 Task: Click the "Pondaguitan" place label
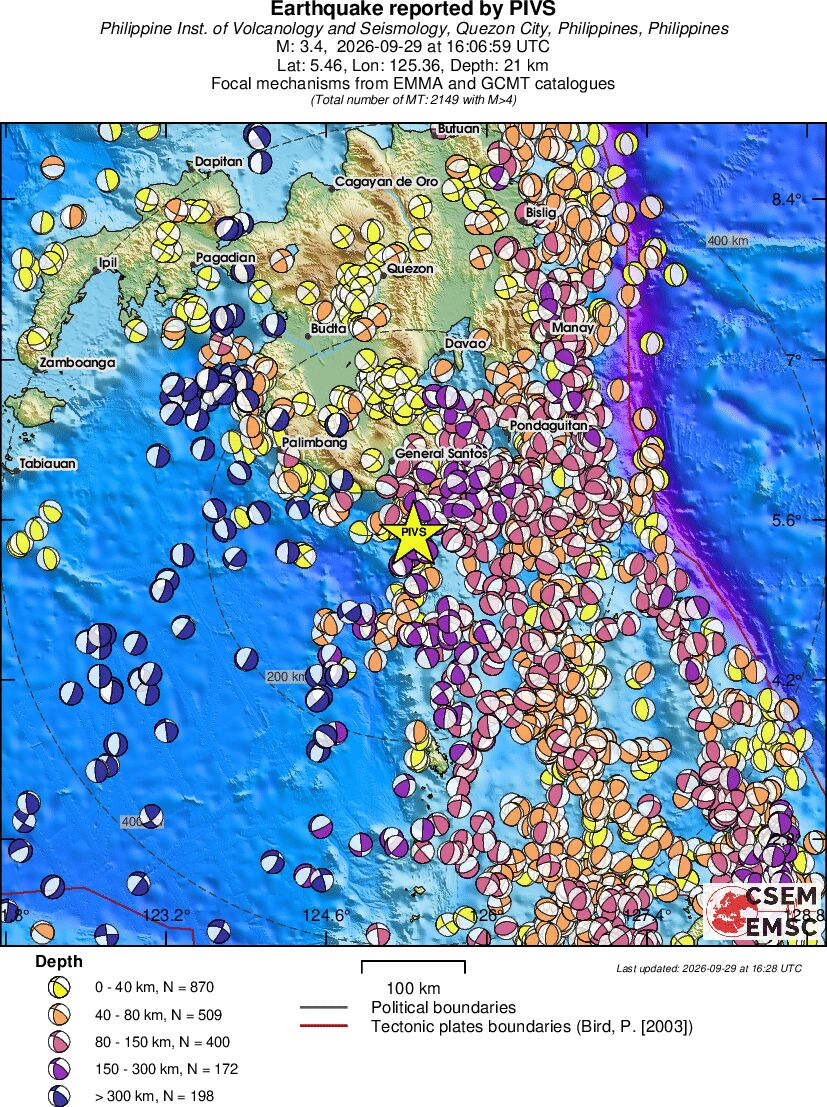point(549,426)
